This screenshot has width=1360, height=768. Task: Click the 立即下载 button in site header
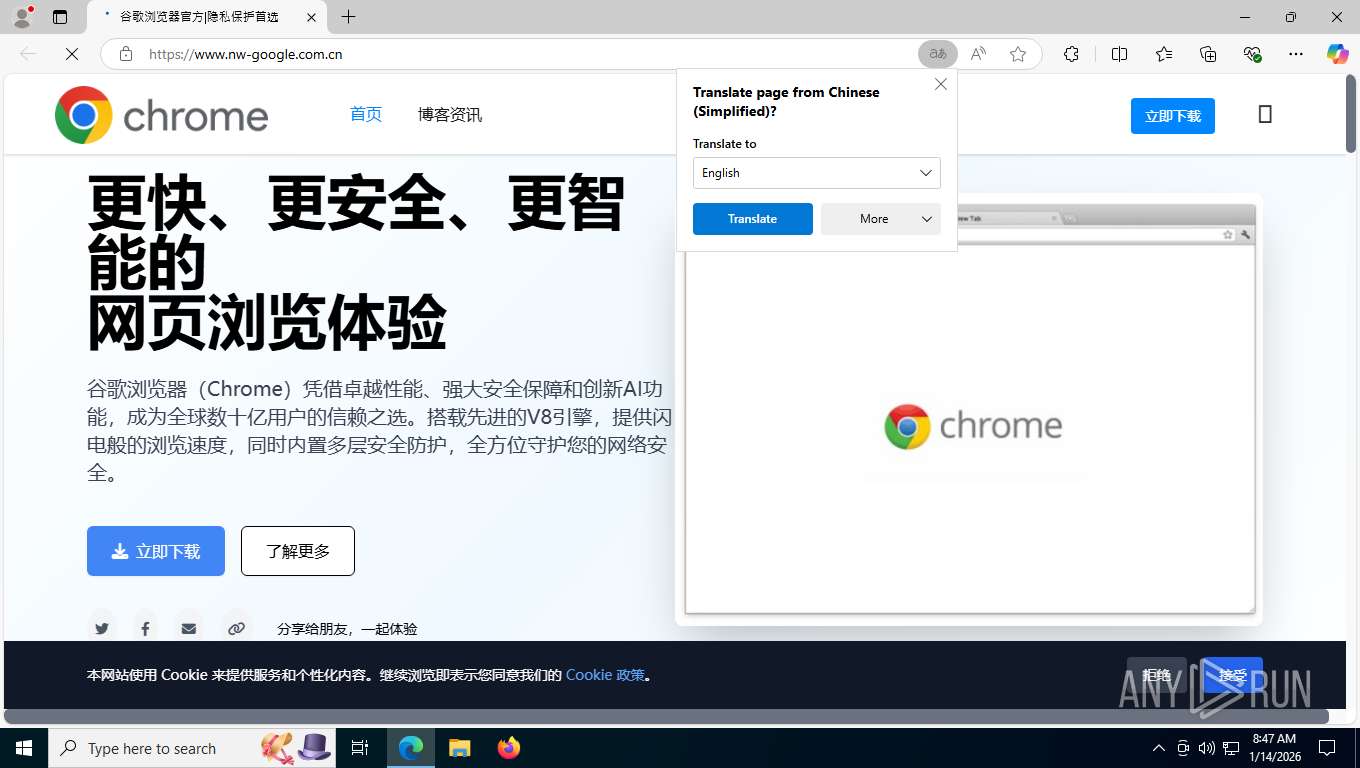click(1173, 116)
